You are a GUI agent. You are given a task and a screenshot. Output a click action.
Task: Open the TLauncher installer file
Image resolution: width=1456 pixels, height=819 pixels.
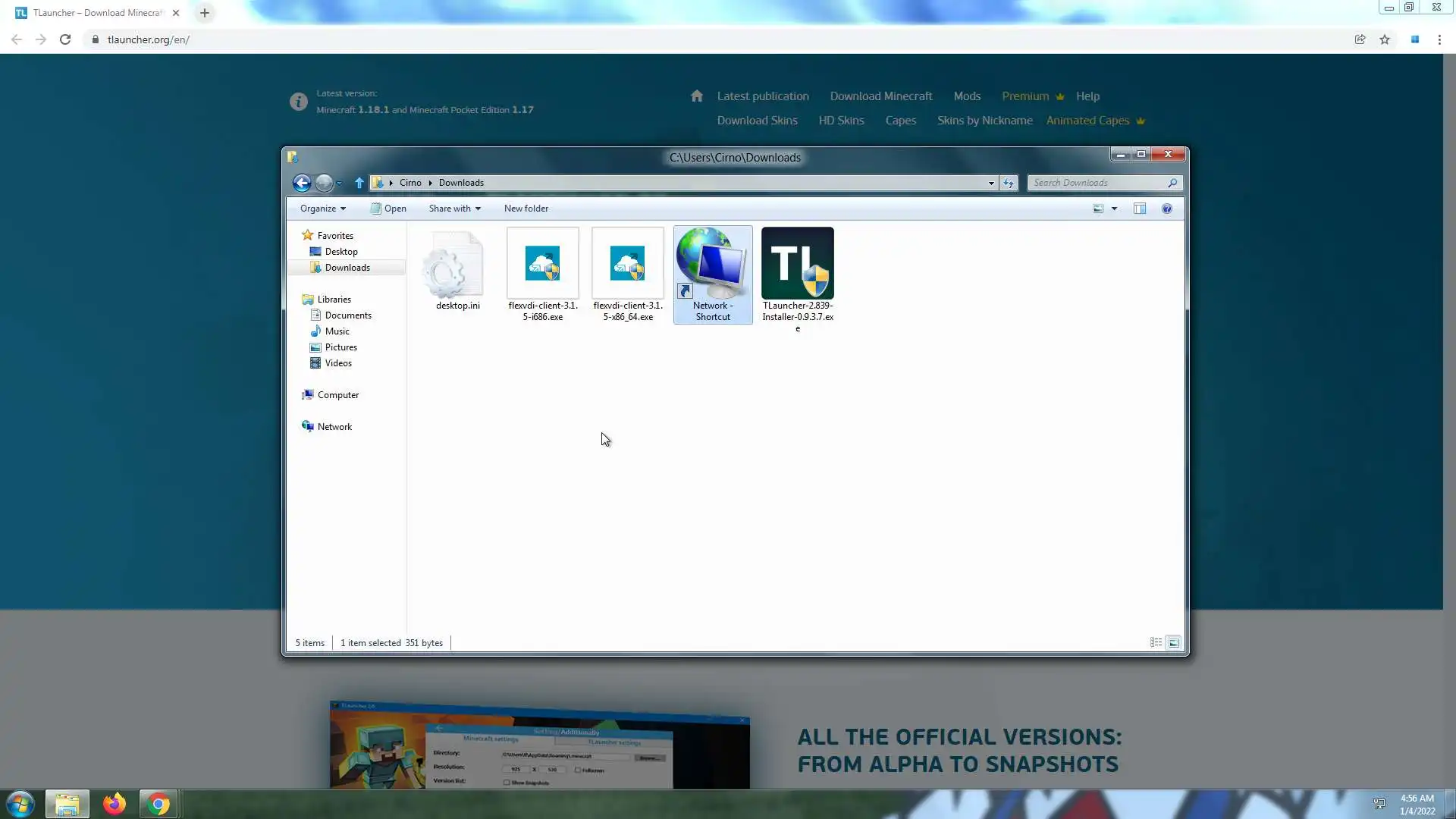[x=797, y=264]
